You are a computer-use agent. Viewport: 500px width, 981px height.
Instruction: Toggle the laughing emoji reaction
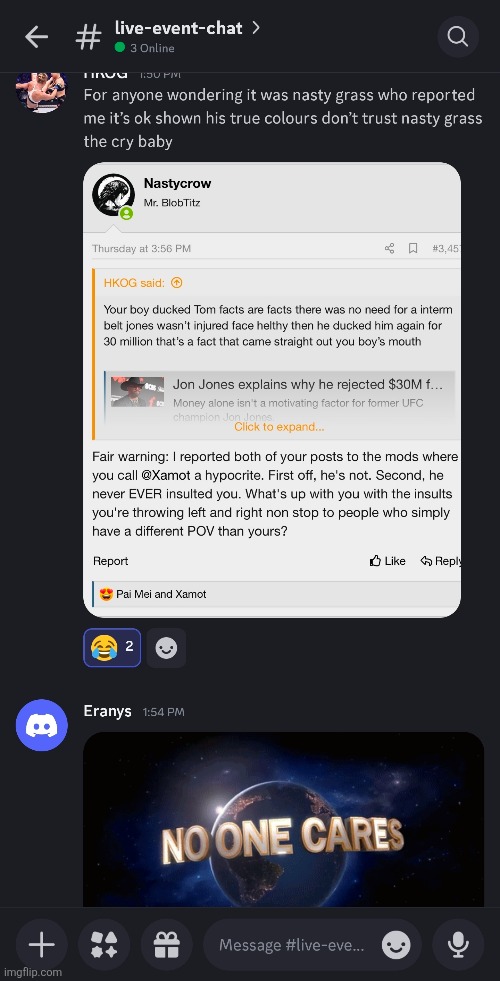(x=112, y=648)
